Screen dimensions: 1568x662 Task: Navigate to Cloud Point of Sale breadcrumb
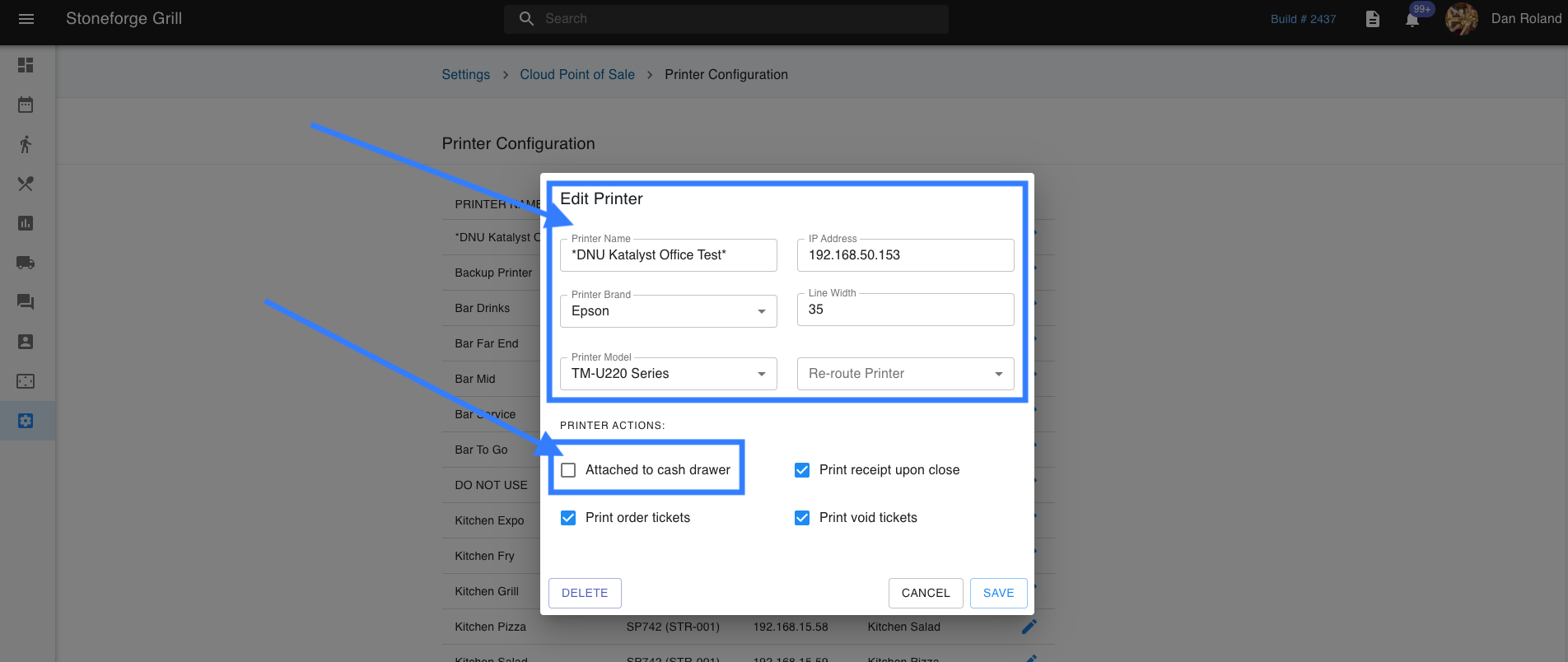coord(576,75)
